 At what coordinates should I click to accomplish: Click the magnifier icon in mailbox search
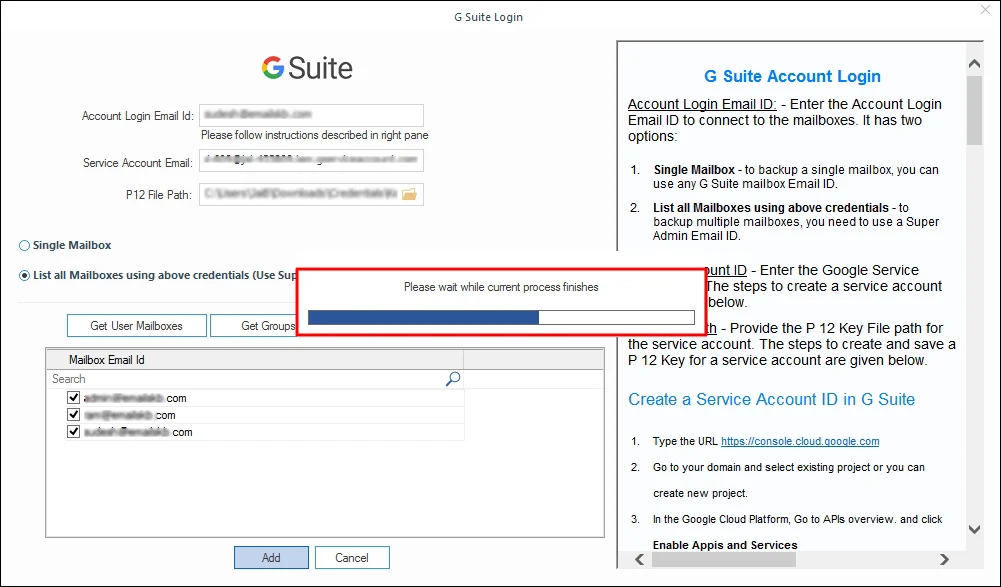pyautogui.click(x=453, y=379)
